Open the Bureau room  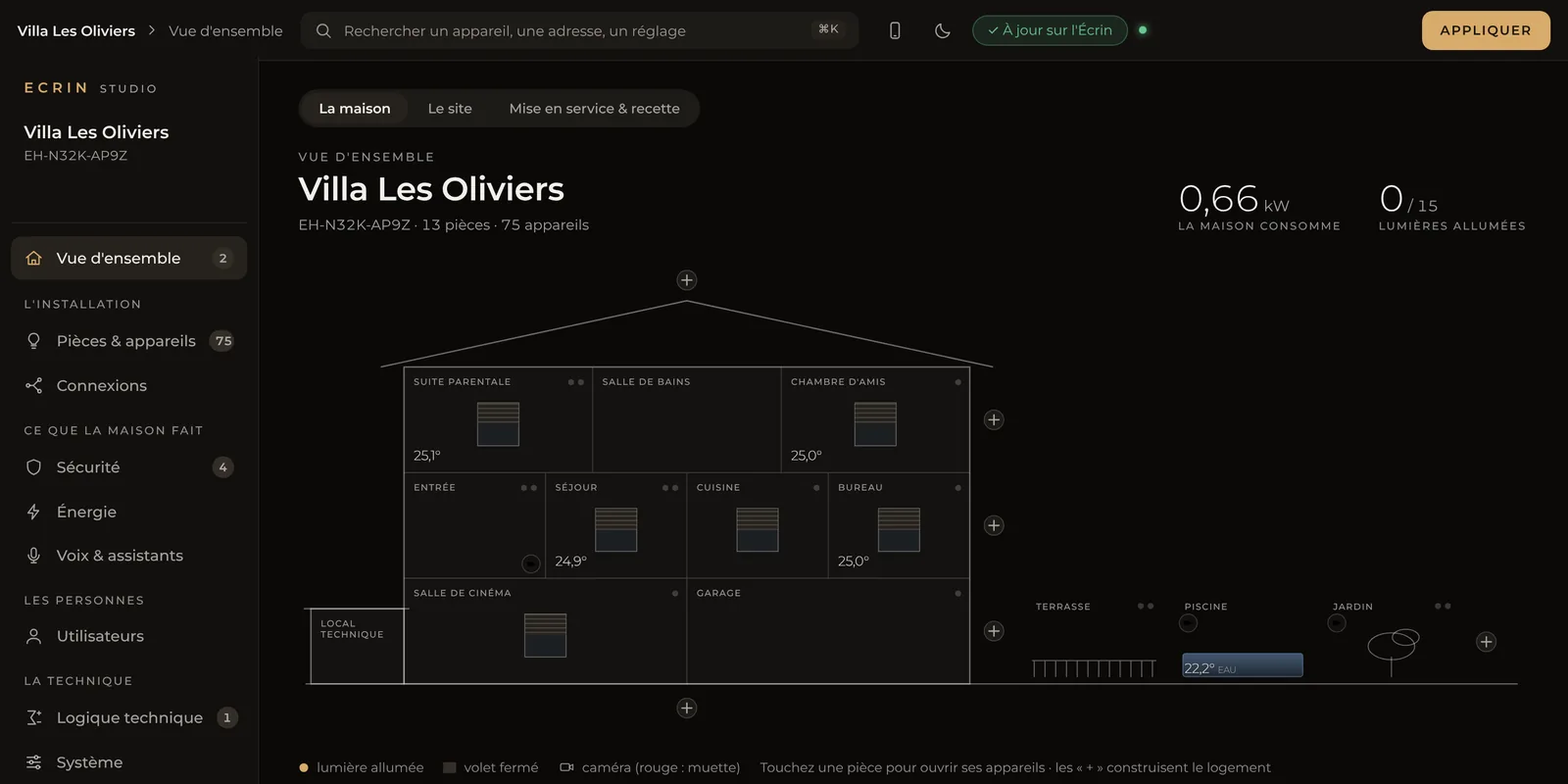(899, 525)
